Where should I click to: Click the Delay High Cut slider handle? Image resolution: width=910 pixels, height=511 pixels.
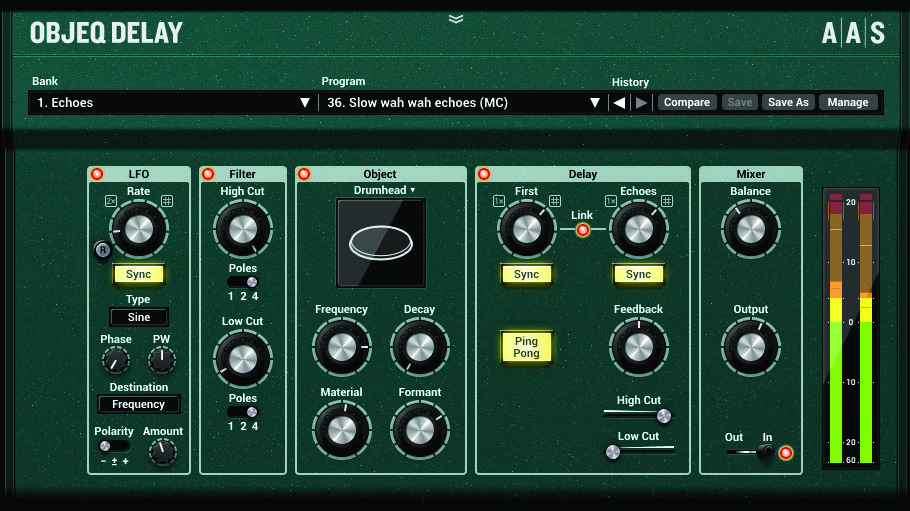664,416
